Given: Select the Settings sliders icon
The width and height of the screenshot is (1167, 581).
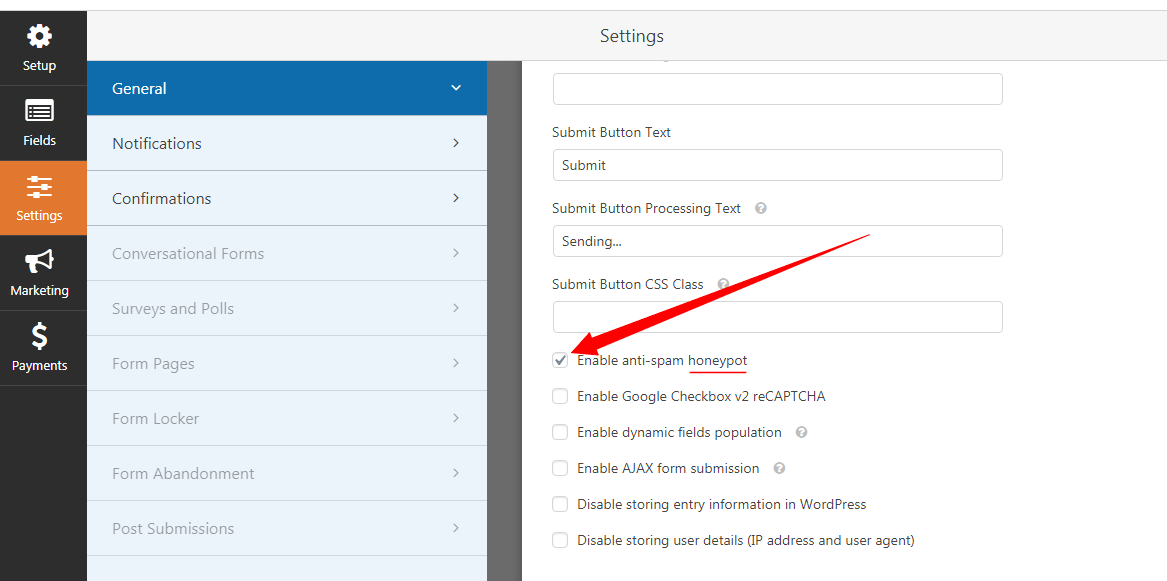Looking at the screenshot, I should tap(39, 187).
